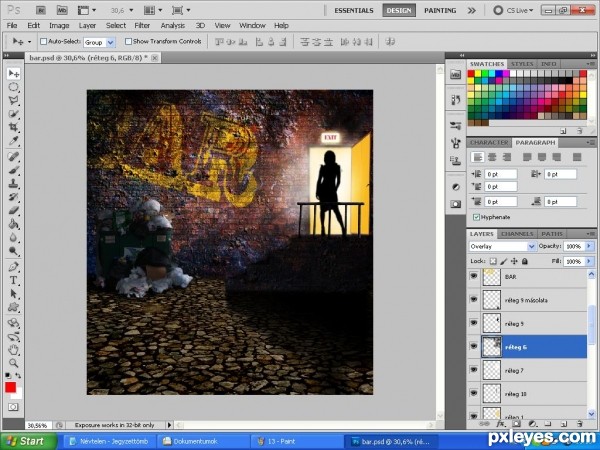Uncheck the Hyphenate checkbox

(476, 217)
